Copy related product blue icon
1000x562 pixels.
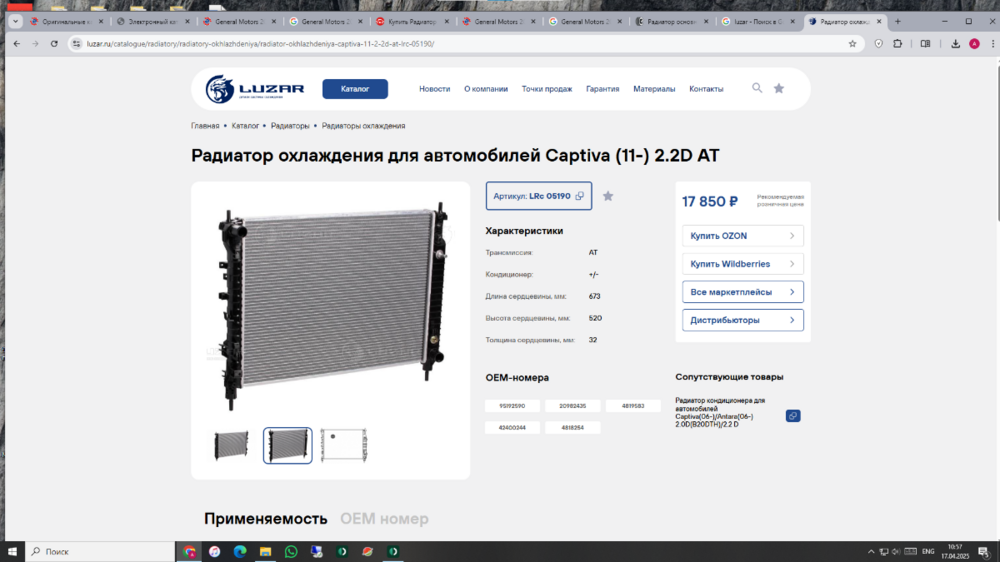point(793,416)
